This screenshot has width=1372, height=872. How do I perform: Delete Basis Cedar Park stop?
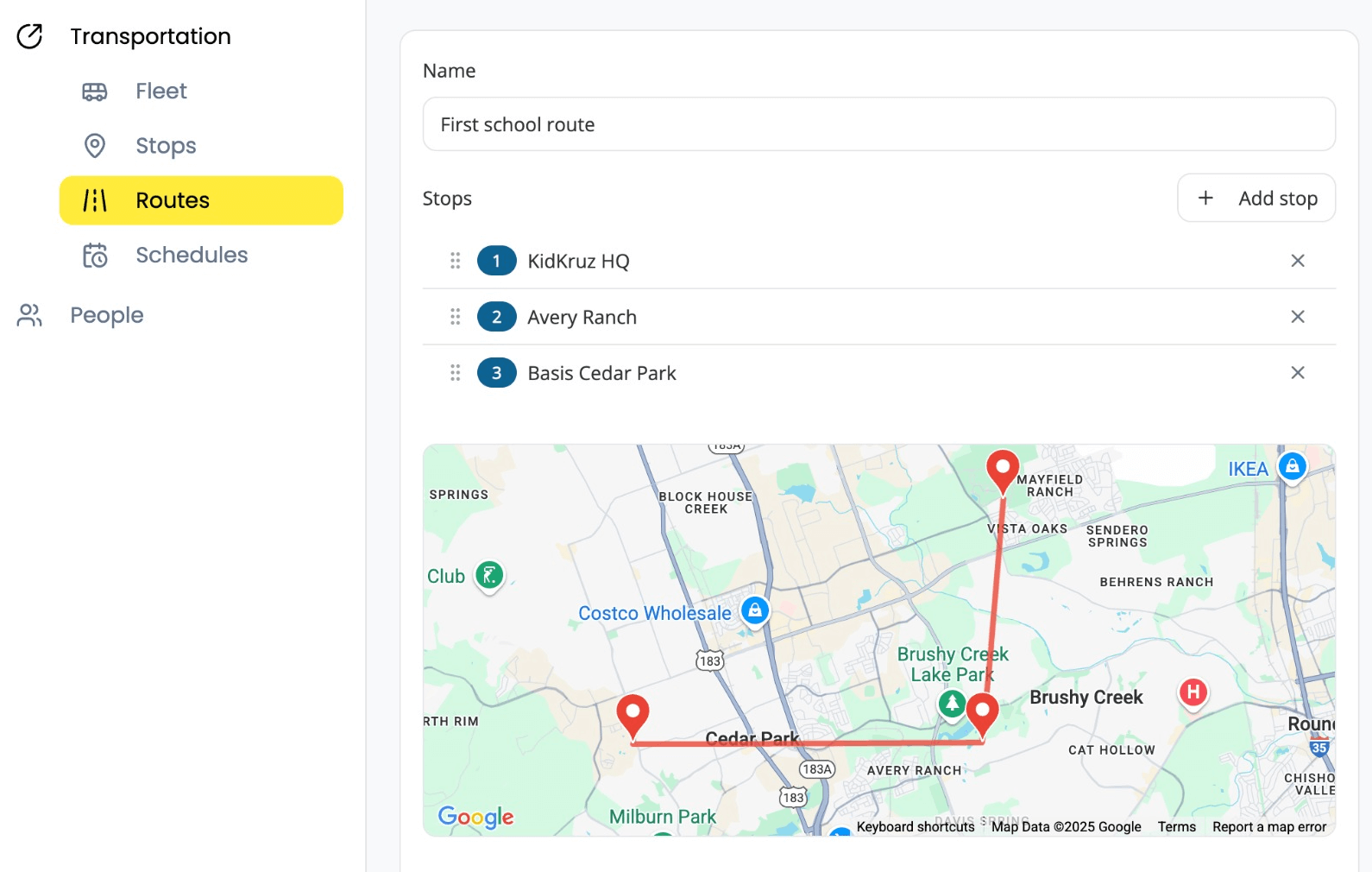coord(1297,373)
